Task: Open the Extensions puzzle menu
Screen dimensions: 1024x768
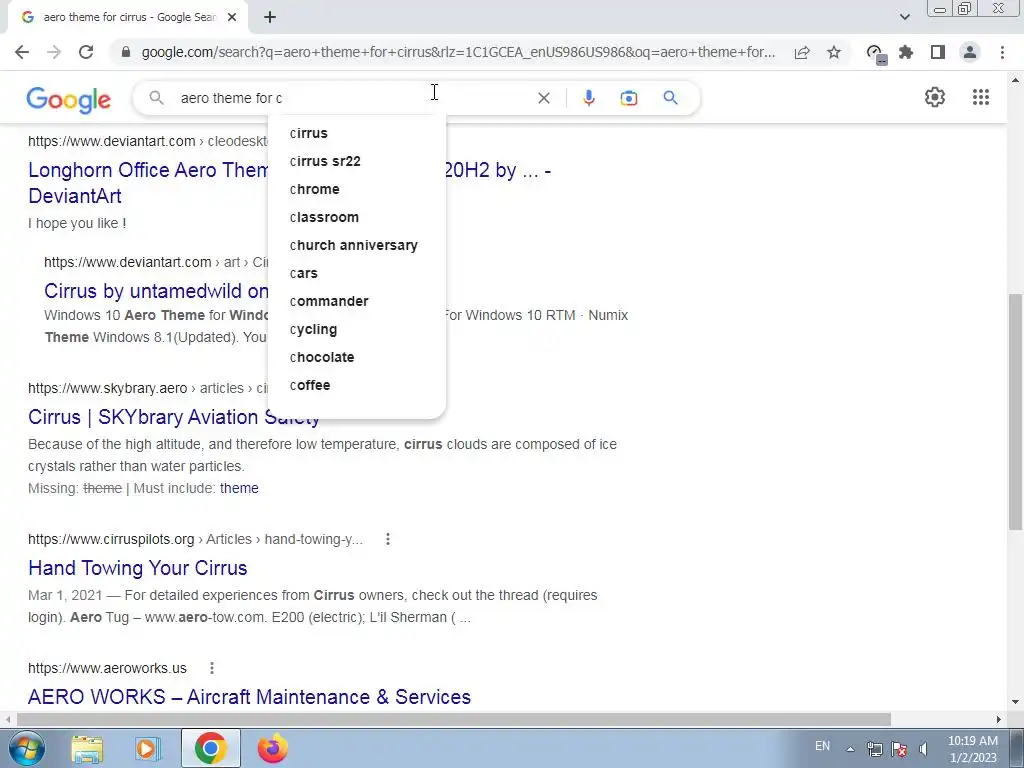Action: [x=906, y=52]
